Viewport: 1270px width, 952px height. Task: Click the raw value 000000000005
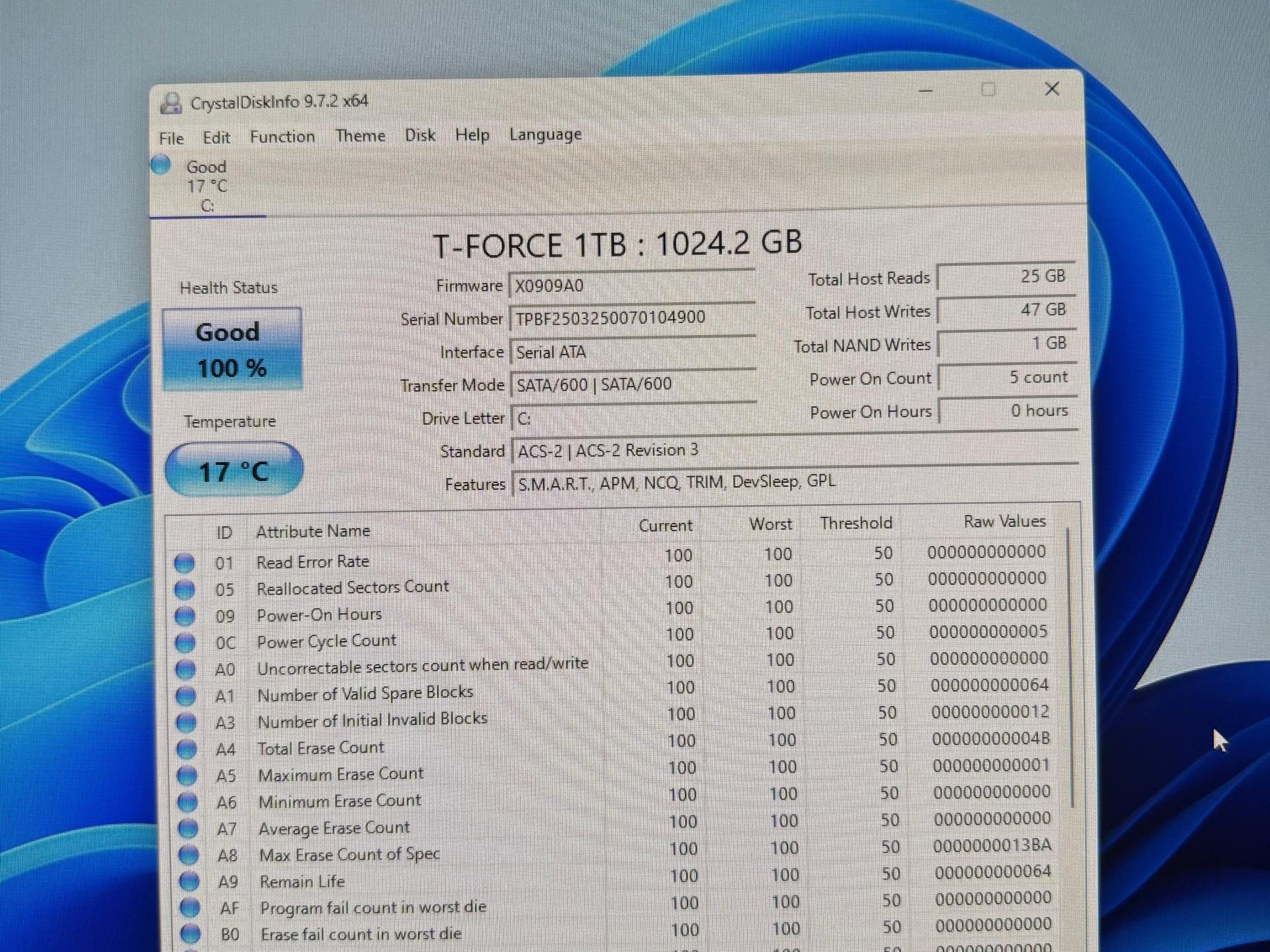point(988,632)
